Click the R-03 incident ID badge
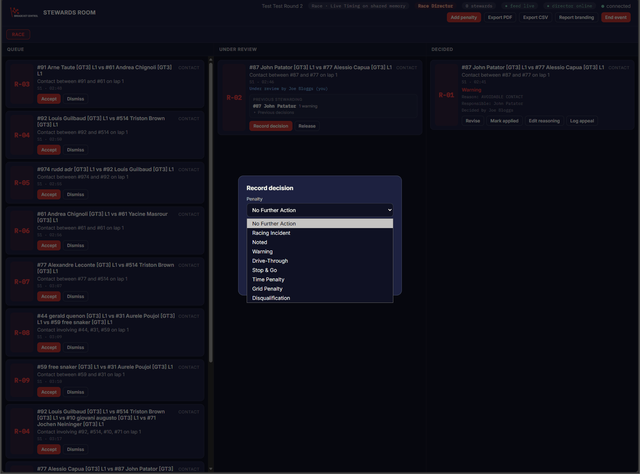The height and width of the screenshot is (474, 640). pos(22,84)
